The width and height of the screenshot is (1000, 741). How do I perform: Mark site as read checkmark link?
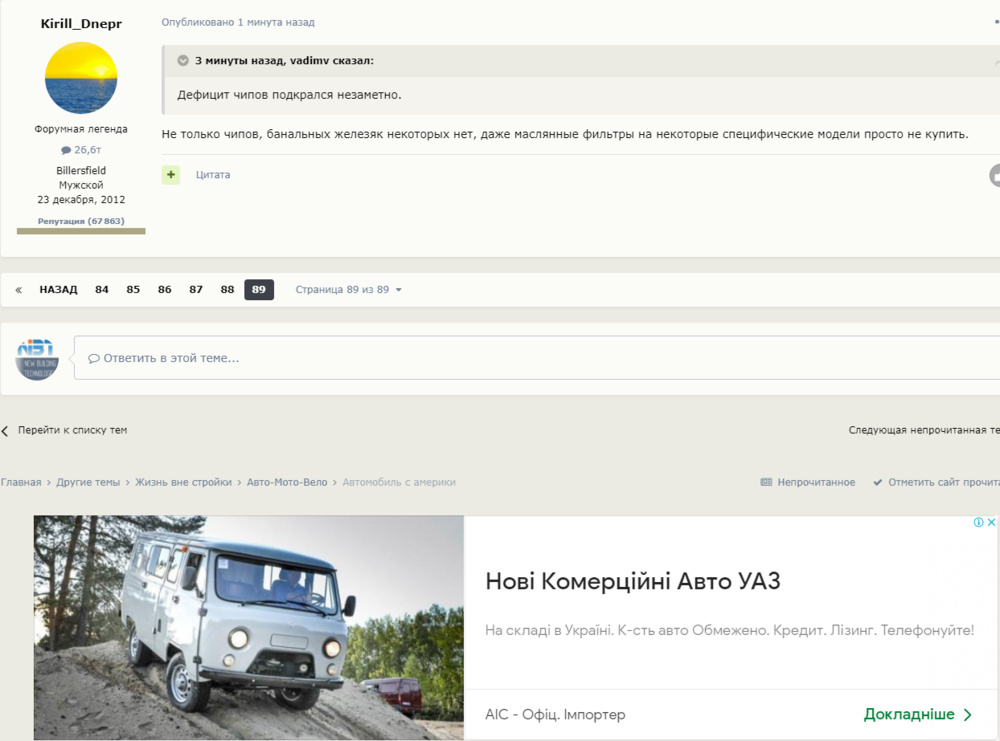[x=936, y=482]
